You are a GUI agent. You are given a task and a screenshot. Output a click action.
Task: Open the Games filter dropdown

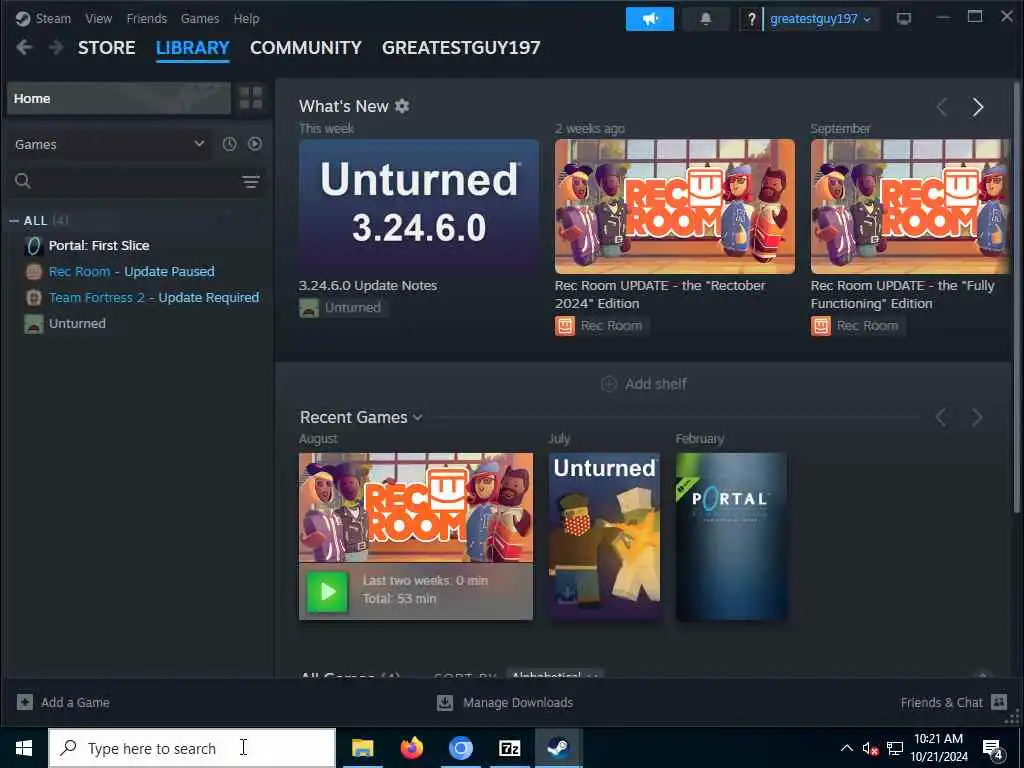[x=110, y=144]
